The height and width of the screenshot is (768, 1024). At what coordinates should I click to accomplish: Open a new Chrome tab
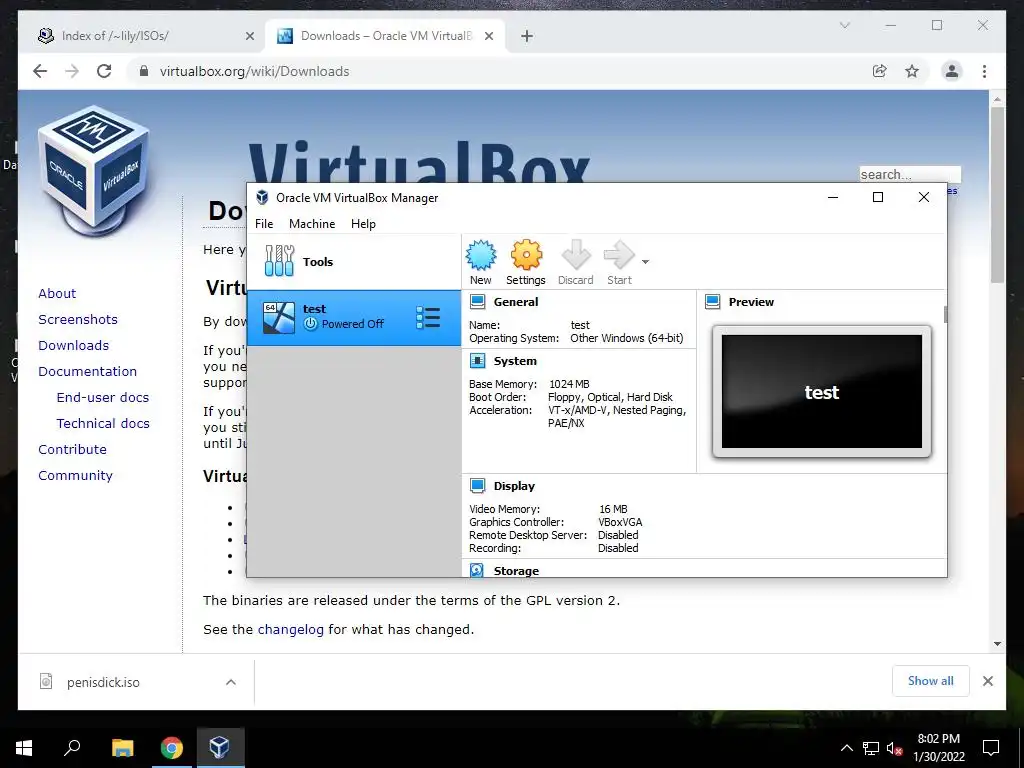(527, 36)
